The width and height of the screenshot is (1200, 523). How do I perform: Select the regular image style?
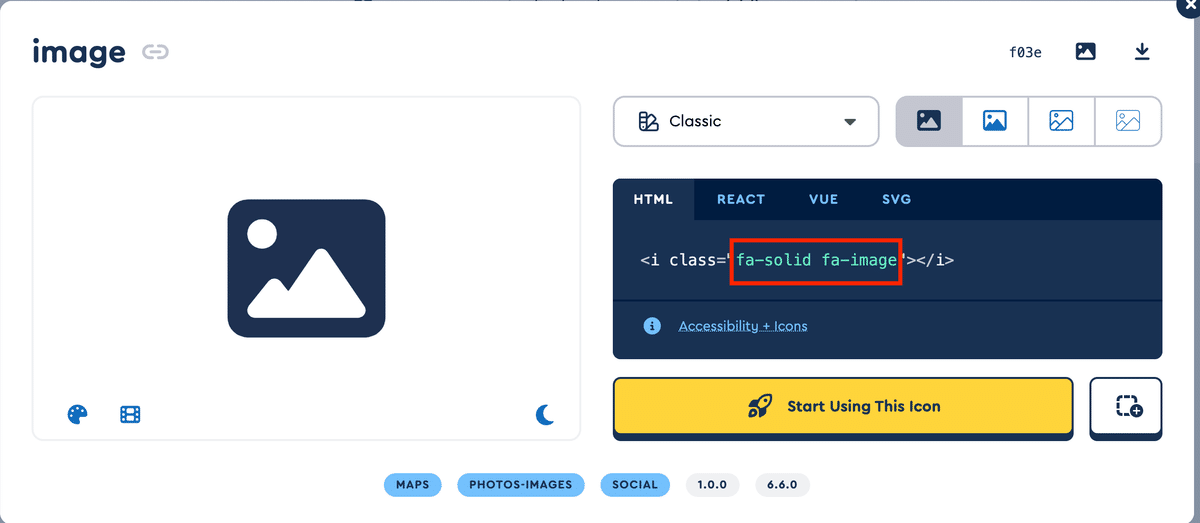point(995,121)
